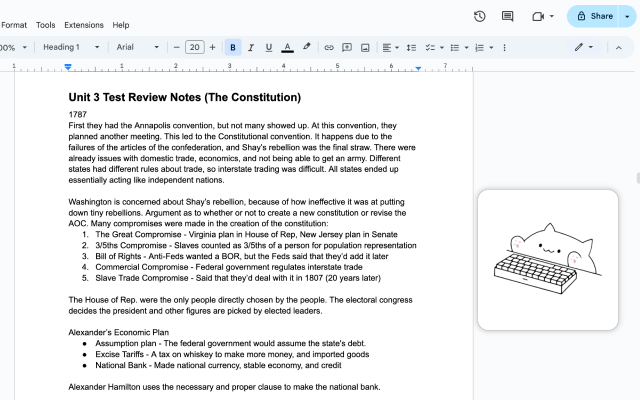Toggle bold formatting off
The width and height of the screenshot is (640, 400).
pyautogui.click(x=233, y=48)
